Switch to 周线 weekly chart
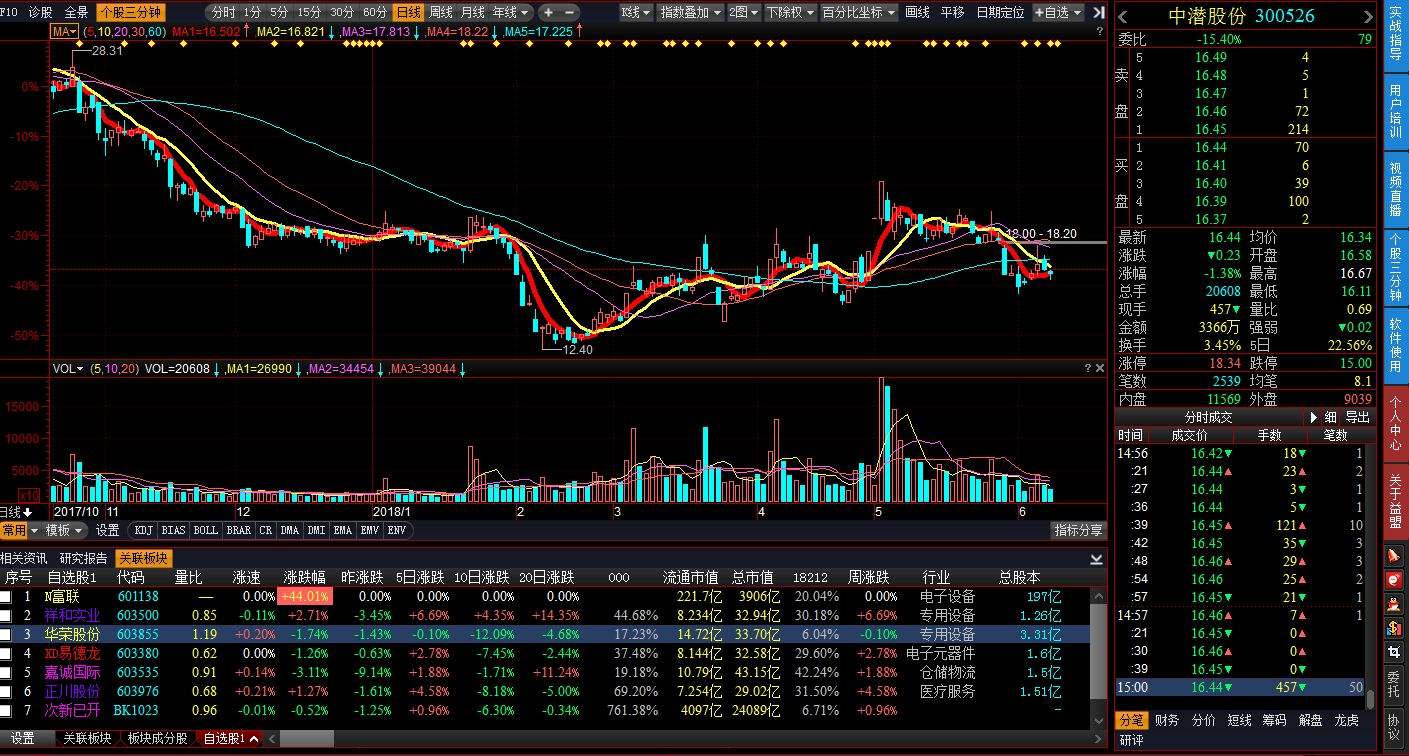Viewport: 1409px width, 756px height. tap(440, 12)
